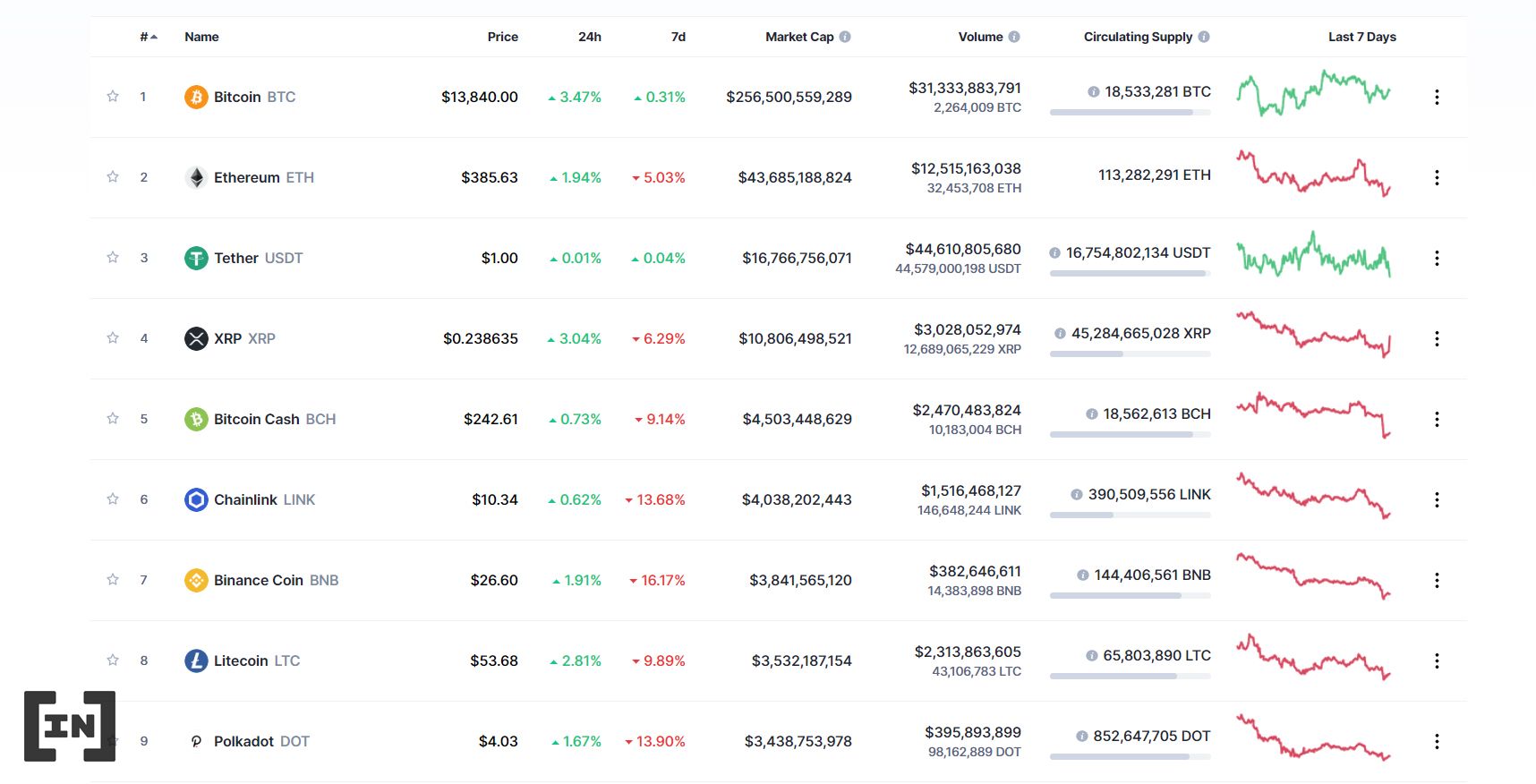
Task: Sort by the 7d change column
Action: click(678, 37)
